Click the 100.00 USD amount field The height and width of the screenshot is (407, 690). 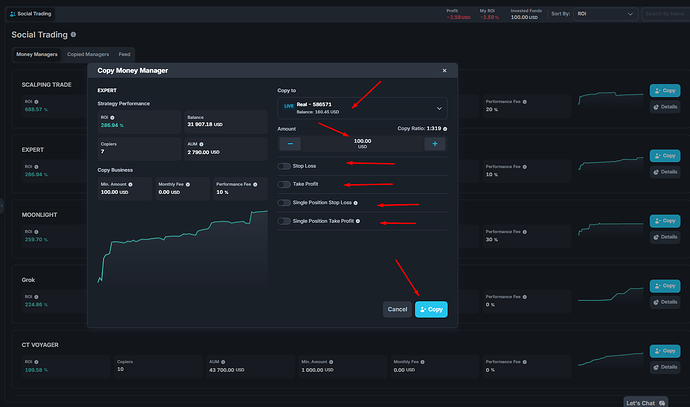click(363, 143)
